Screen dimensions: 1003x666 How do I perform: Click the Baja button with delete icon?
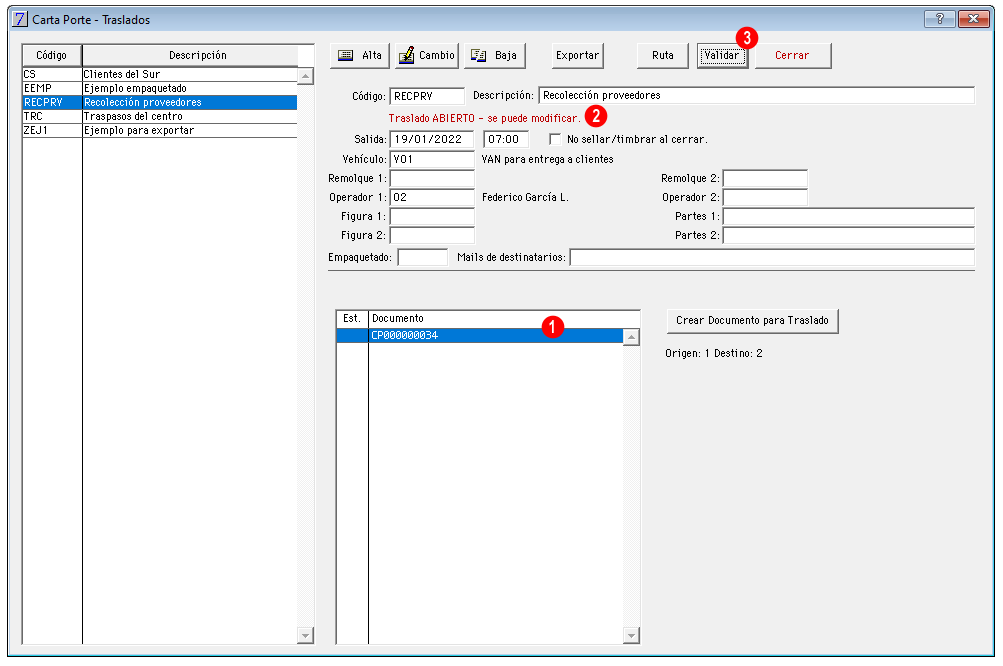tap(494, 56)
